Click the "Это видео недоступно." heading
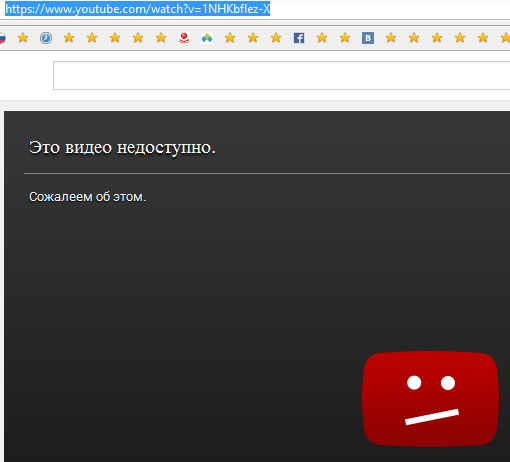 pyautogui.click(x=122, y=147)
